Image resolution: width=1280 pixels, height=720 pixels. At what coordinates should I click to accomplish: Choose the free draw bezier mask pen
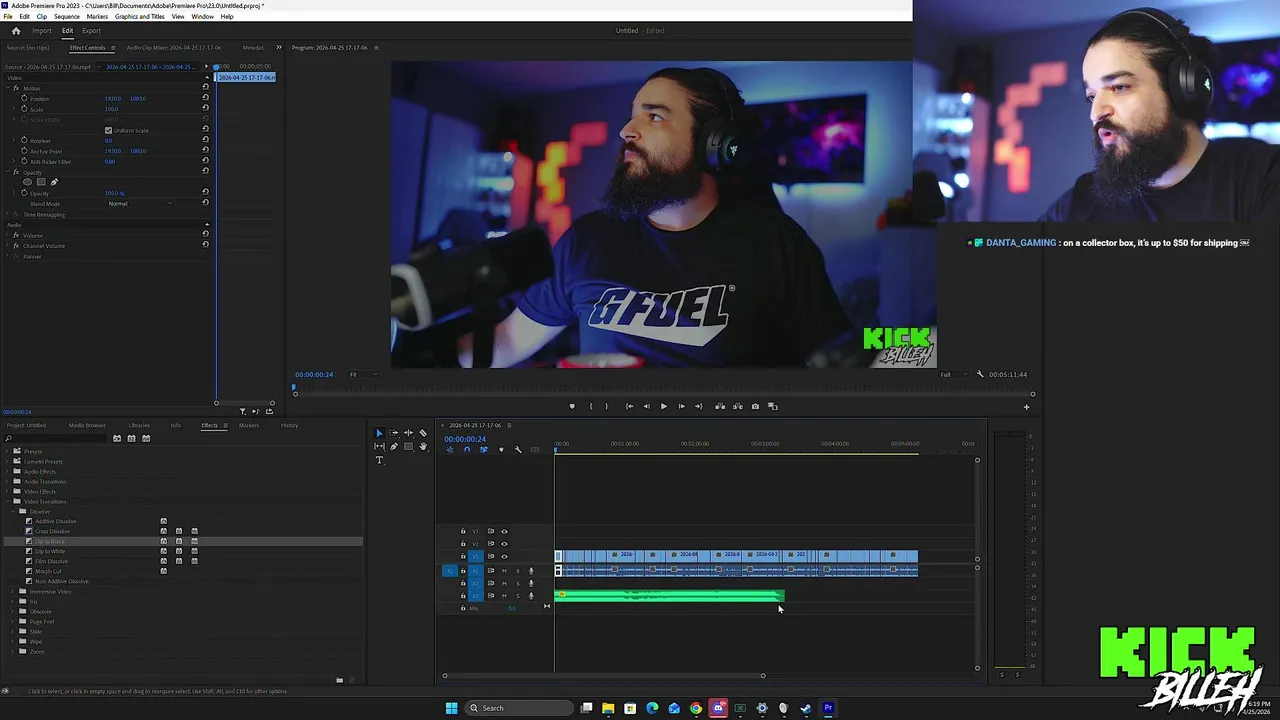(54, 182)
